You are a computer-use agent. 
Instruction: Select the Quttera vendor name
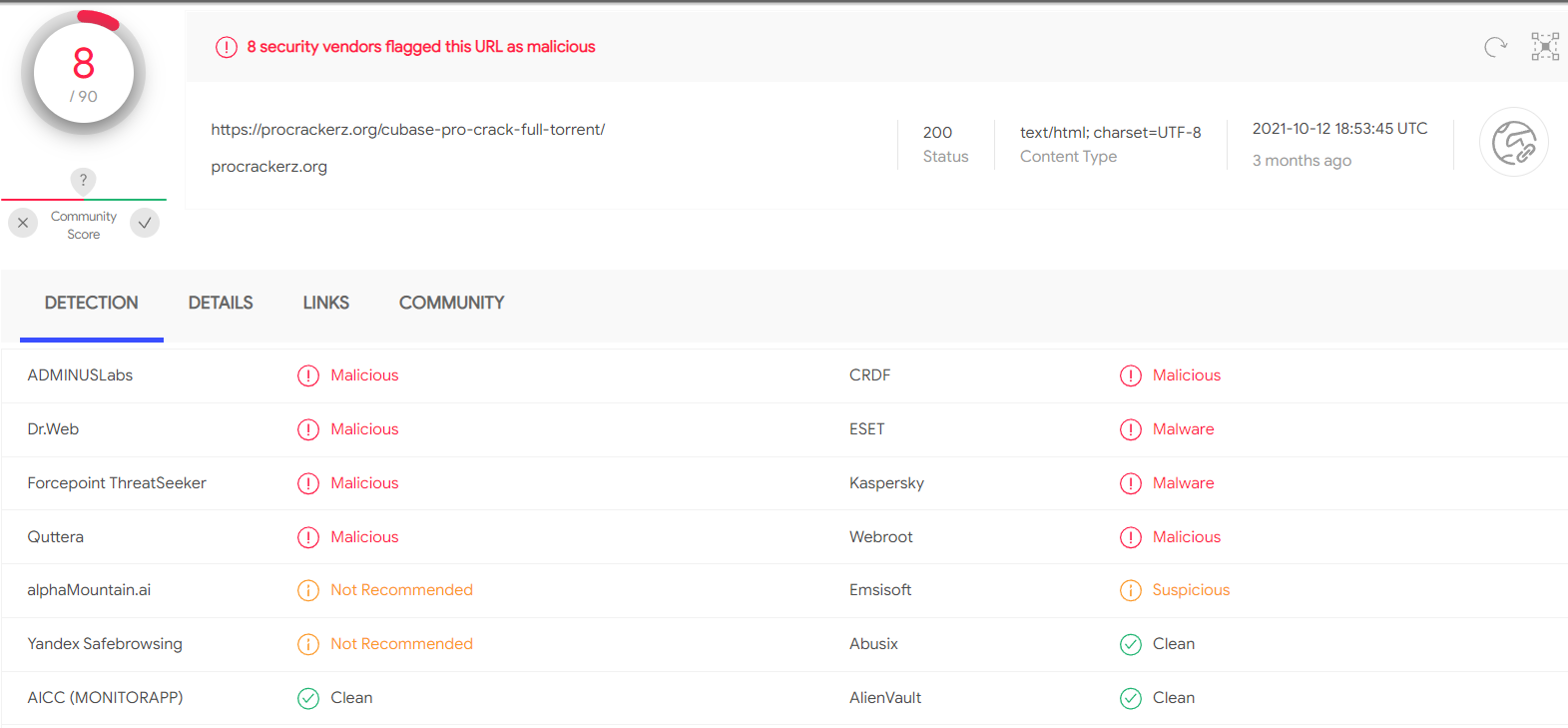point(56,537)
